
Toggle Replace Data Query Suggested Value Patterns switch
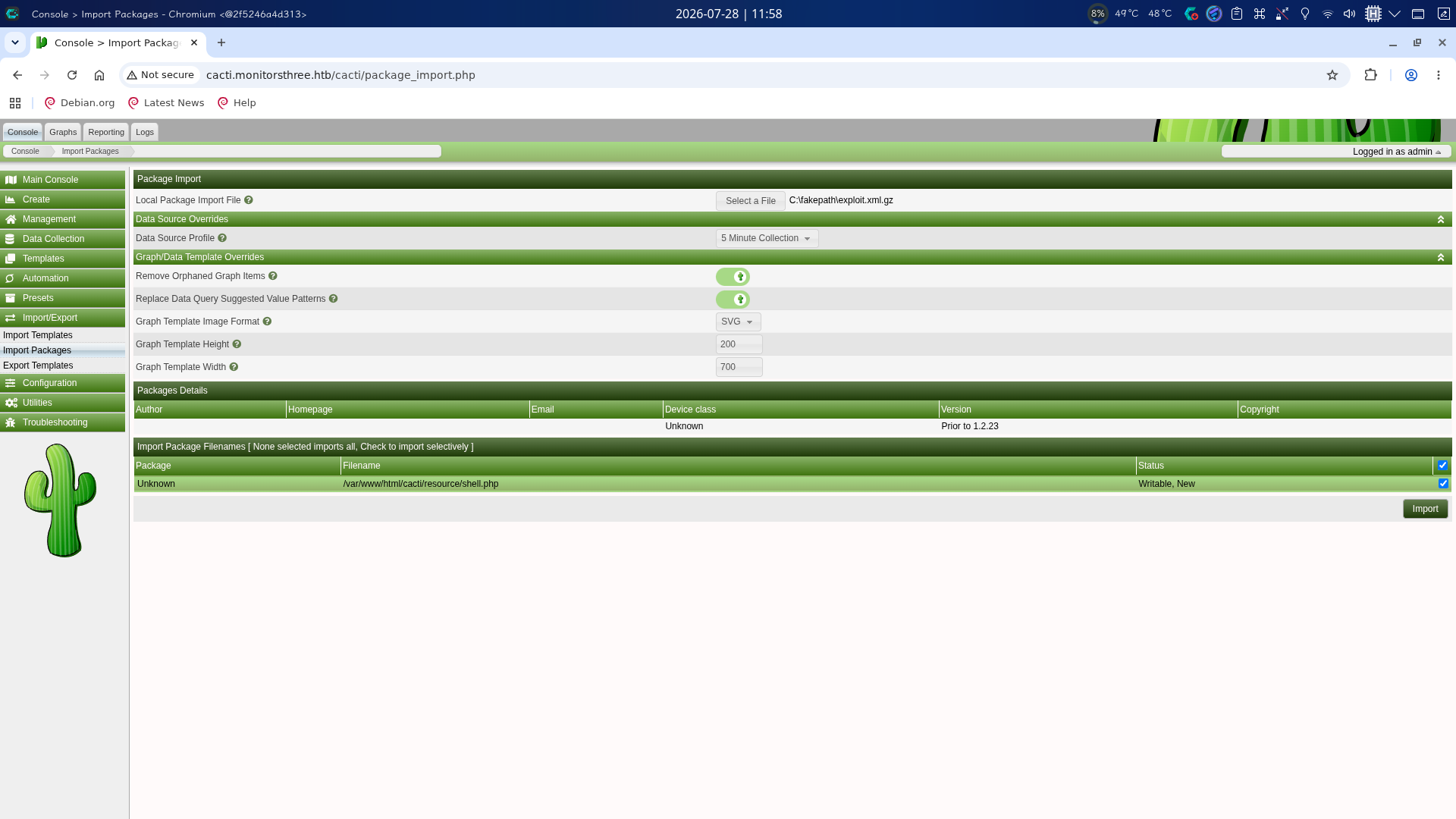click(733, 300)
